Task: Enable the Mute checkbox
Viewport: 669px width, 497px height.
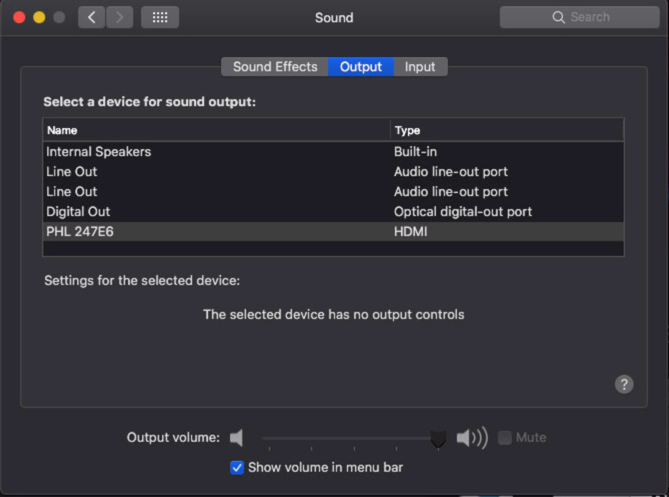Action: [x=505, y=438]
